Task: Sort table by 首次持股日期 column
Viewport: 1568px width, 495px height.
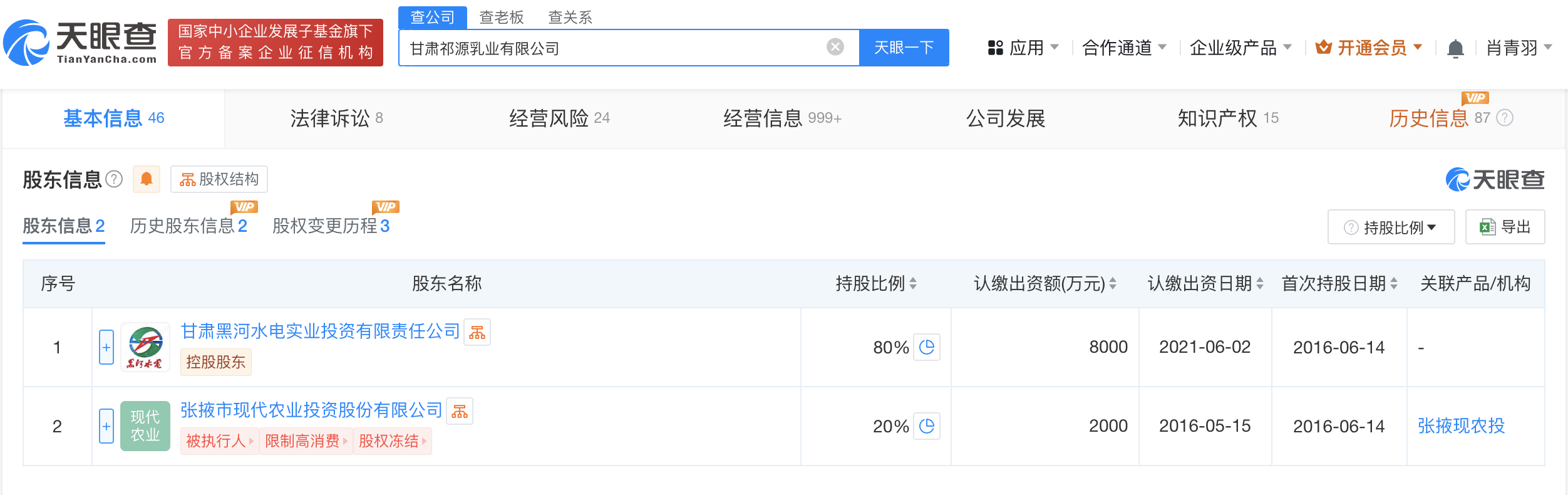Action: (x=1394, y=284)
